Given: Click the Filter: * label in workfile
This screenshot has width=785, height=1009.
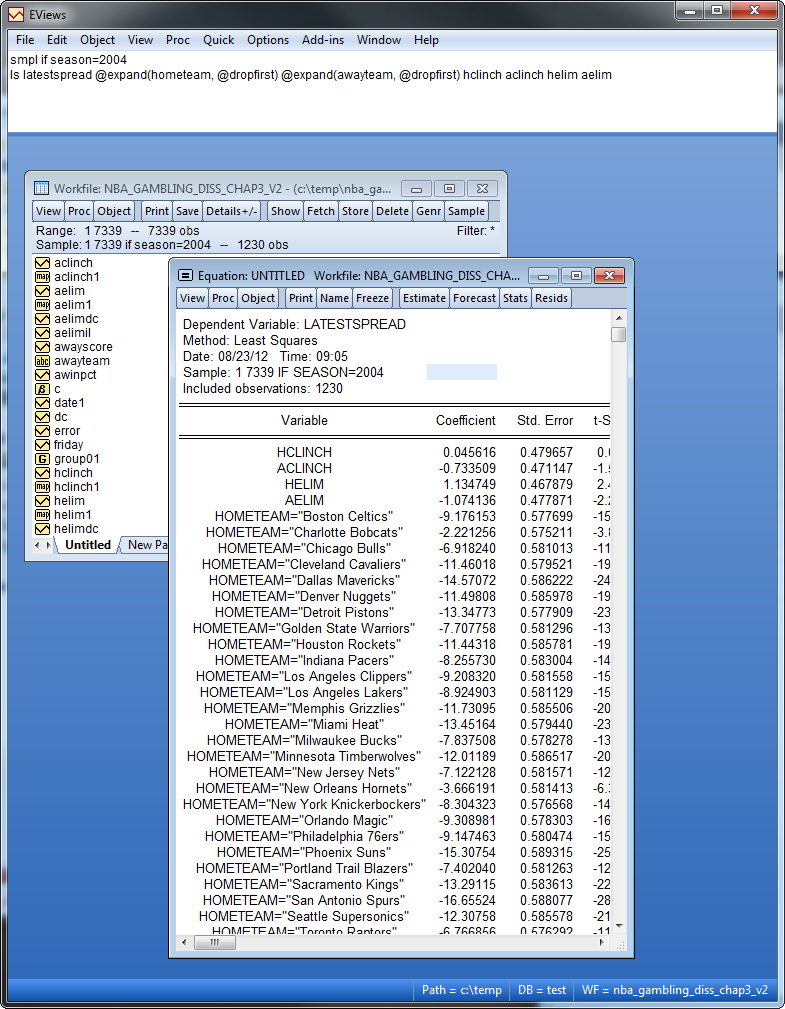Looking at the screenshot, I should tap(476, 230).
